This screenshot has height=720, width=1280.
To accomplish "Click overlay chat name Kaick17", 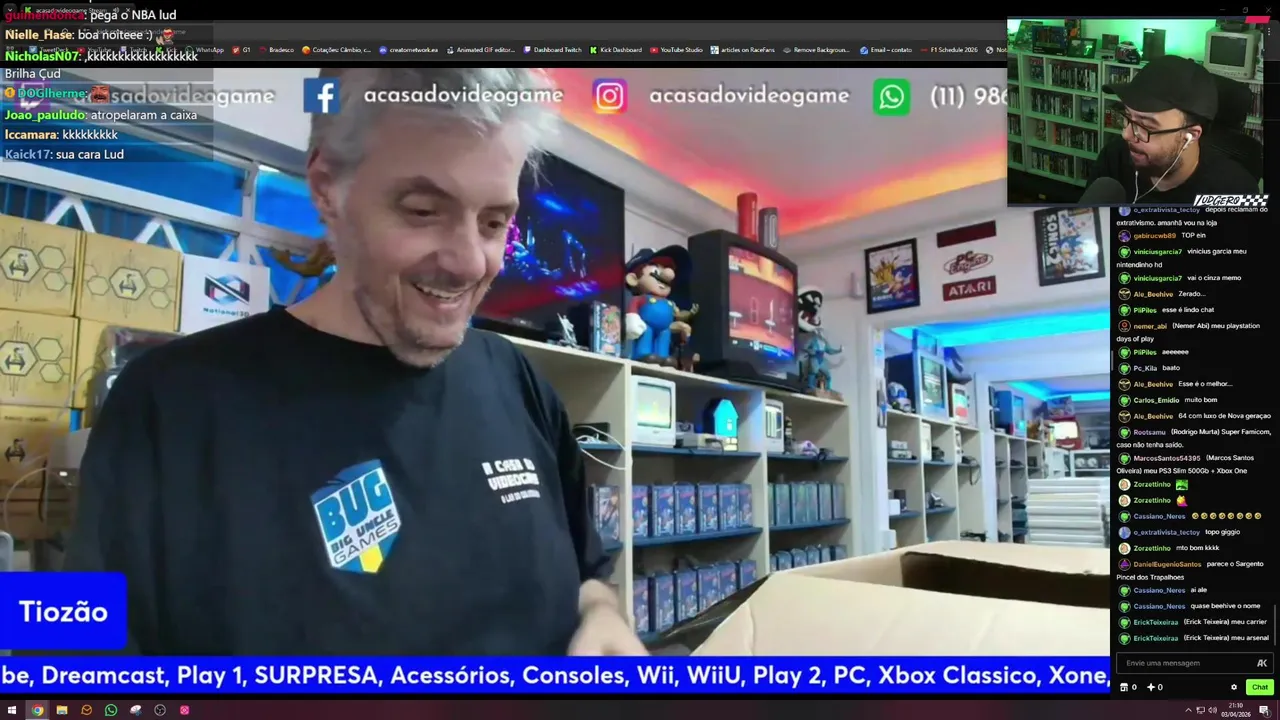I will point(28,155).
